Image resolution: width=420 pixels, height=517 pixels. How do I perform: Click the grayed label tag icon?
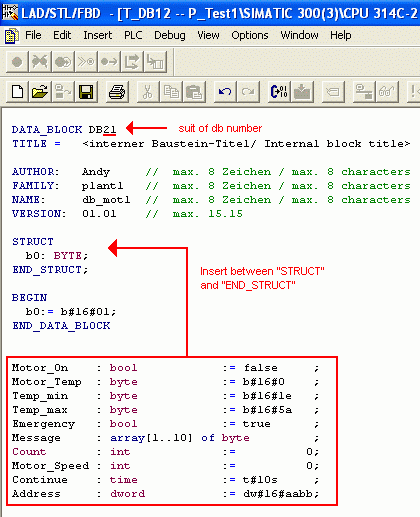pyautogui.click(x=333, y=91)
